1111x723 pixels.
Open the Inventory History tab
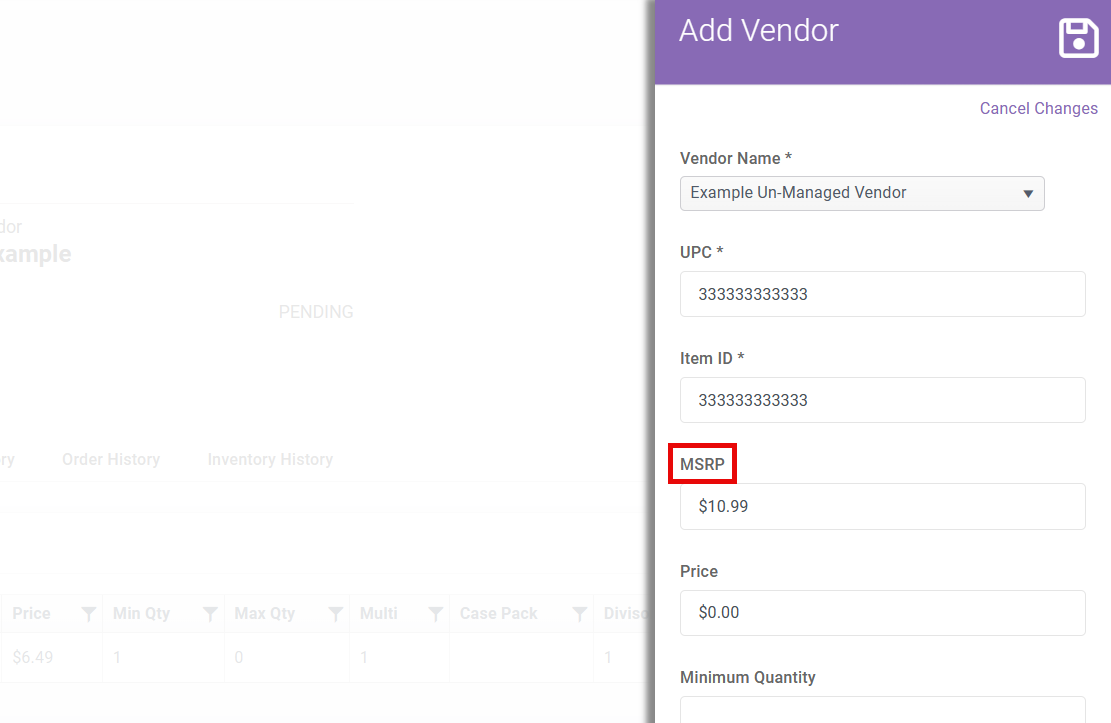pyautogui.click(x=270, y=459)
